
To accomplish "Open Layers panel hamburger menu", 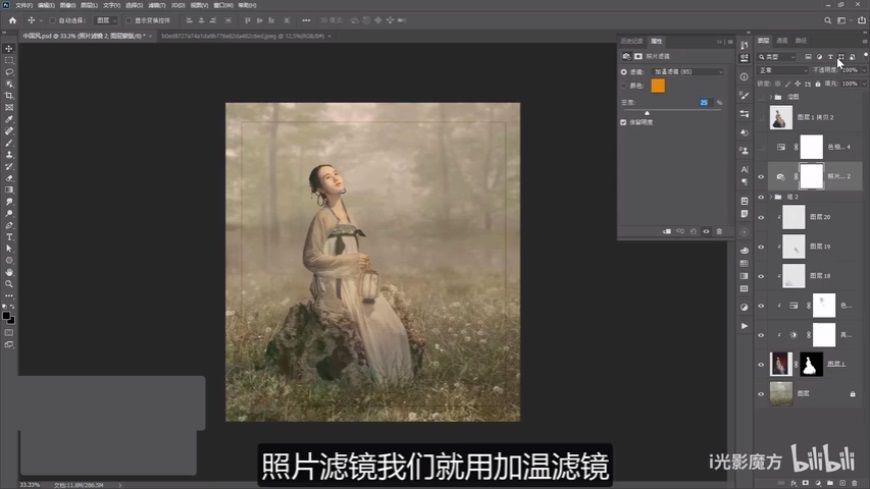I will click(864, 41).
